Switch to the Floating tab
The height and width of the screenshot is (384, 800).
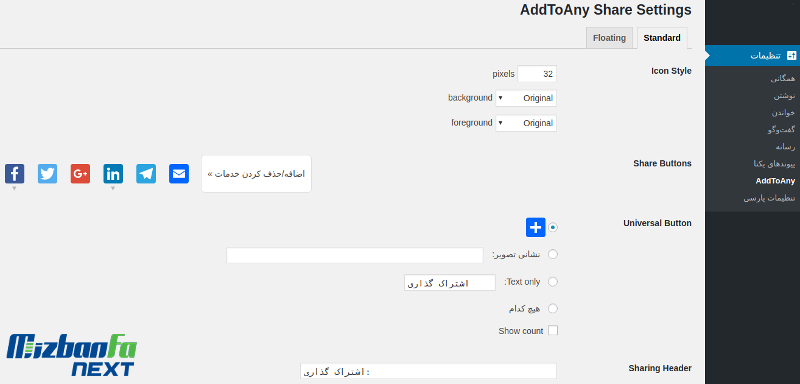coord(609,38)
